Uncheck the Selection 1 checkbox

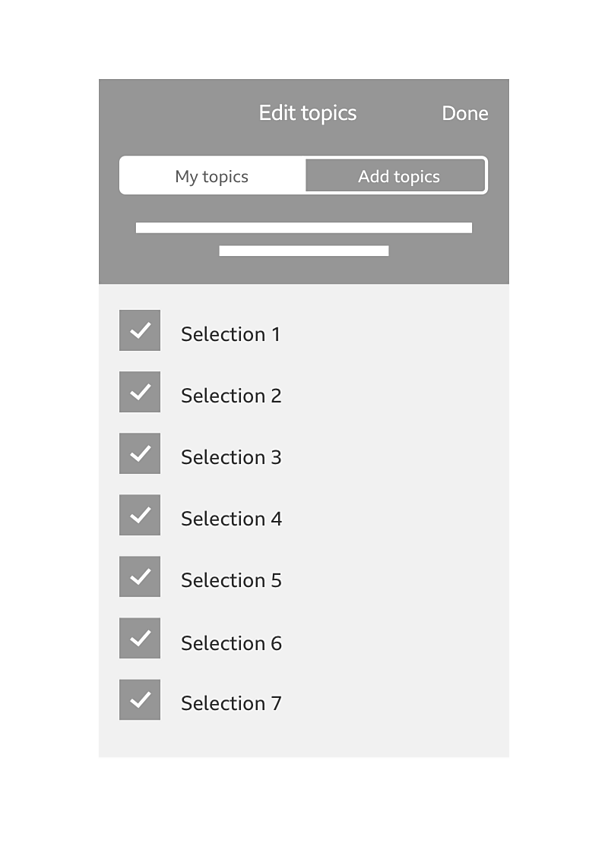coord(140,330)
